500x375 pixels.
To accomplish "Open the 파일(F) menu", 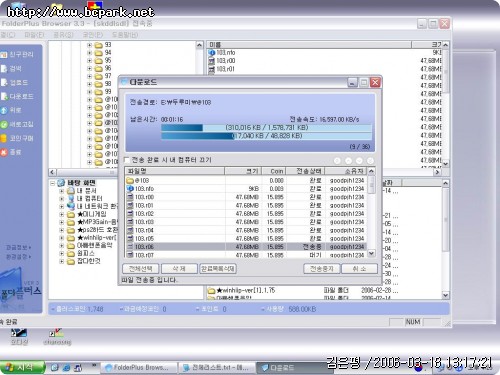I will tap(34, 35).
